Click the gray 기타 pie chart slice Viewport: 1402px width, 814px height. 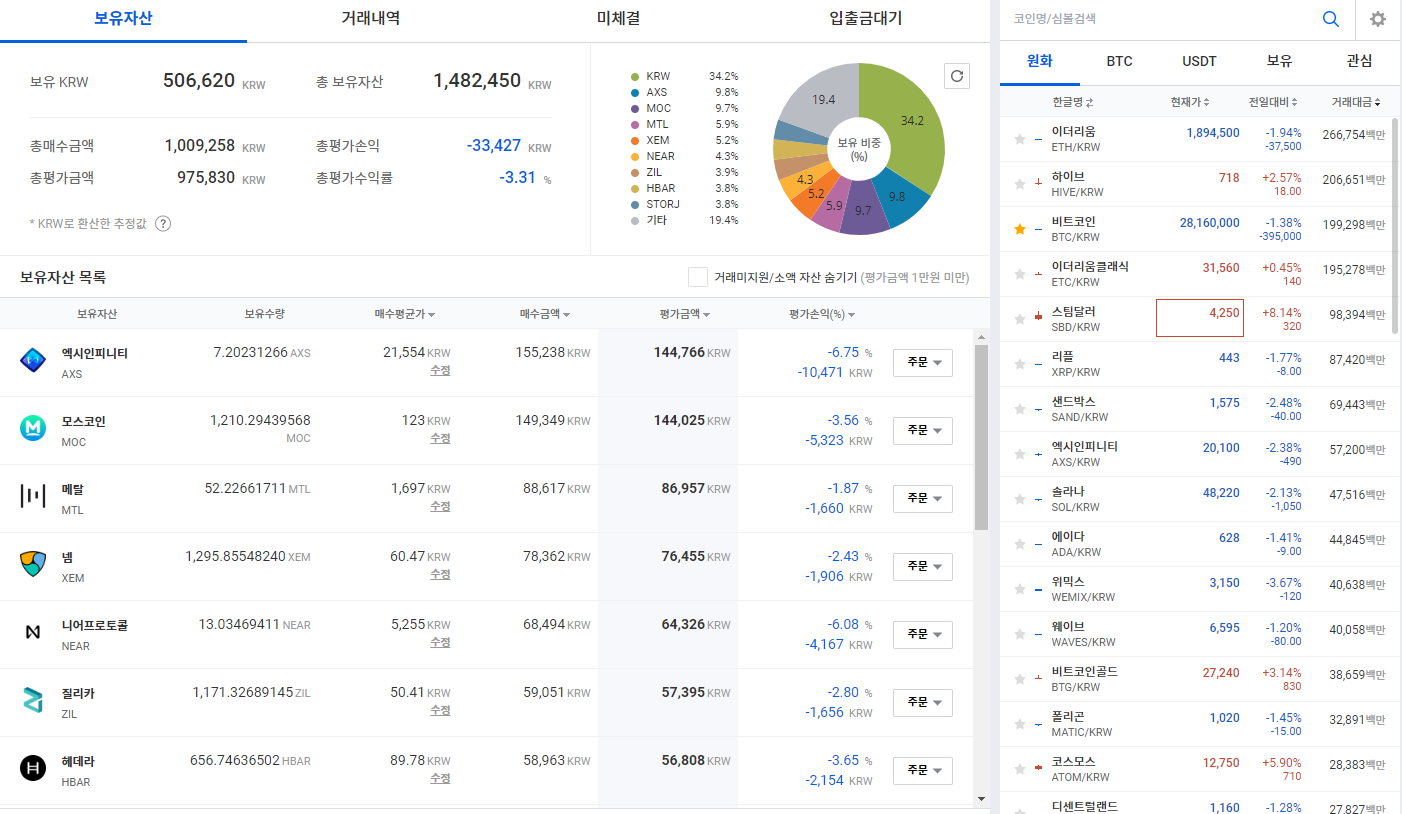click(x=822, y=98)
